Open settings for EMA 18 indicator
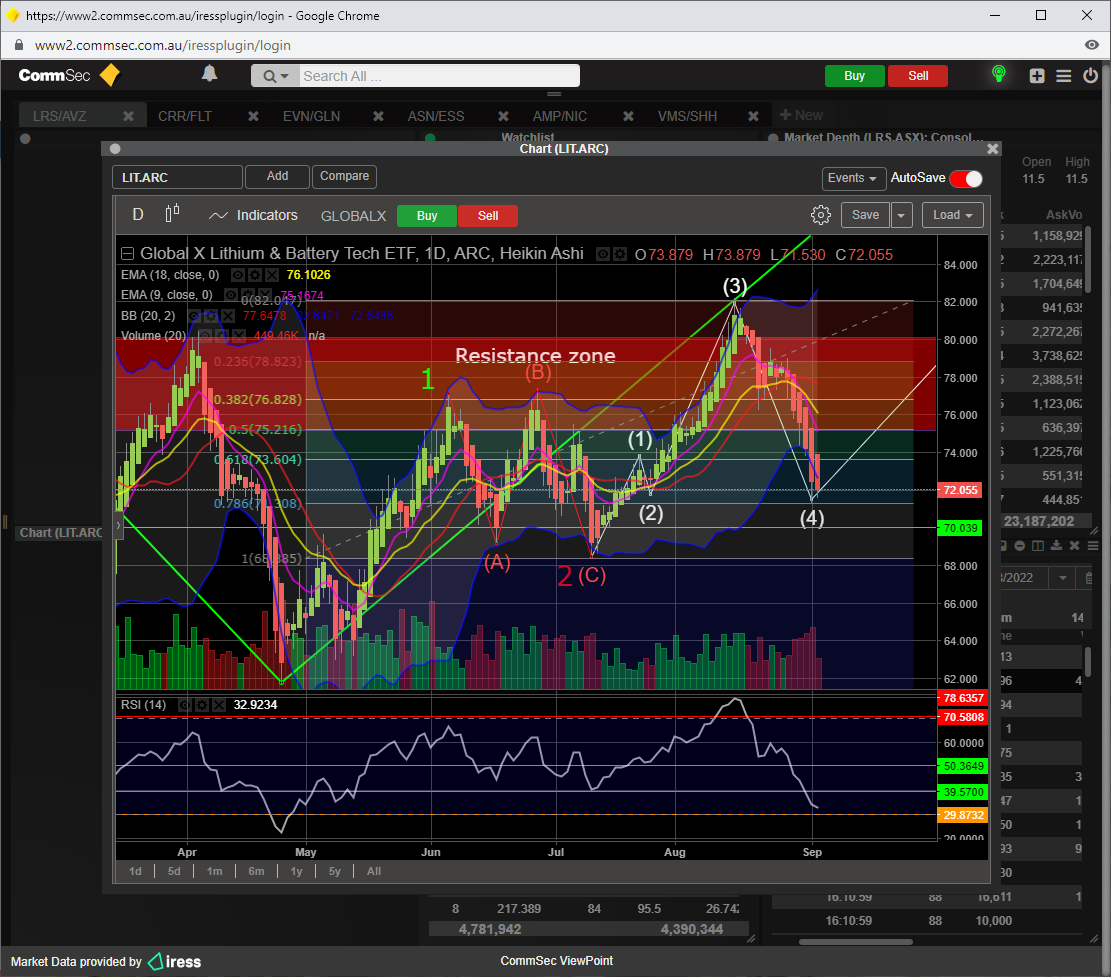Viewport: 1111px width, 977px height. tap(254, 275)
